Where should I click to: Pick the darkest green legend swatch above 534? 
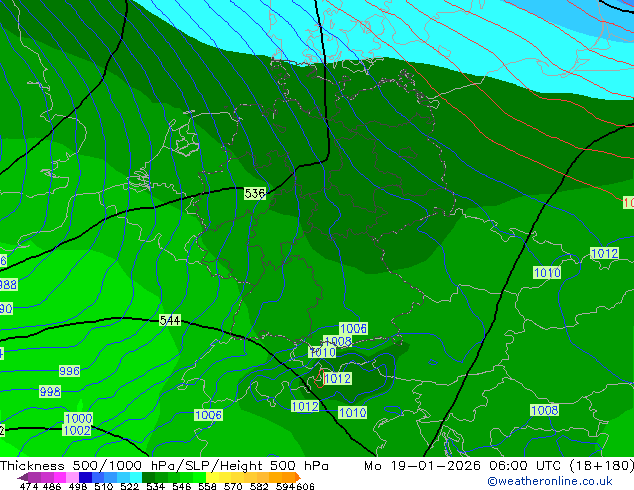[148, 477]
